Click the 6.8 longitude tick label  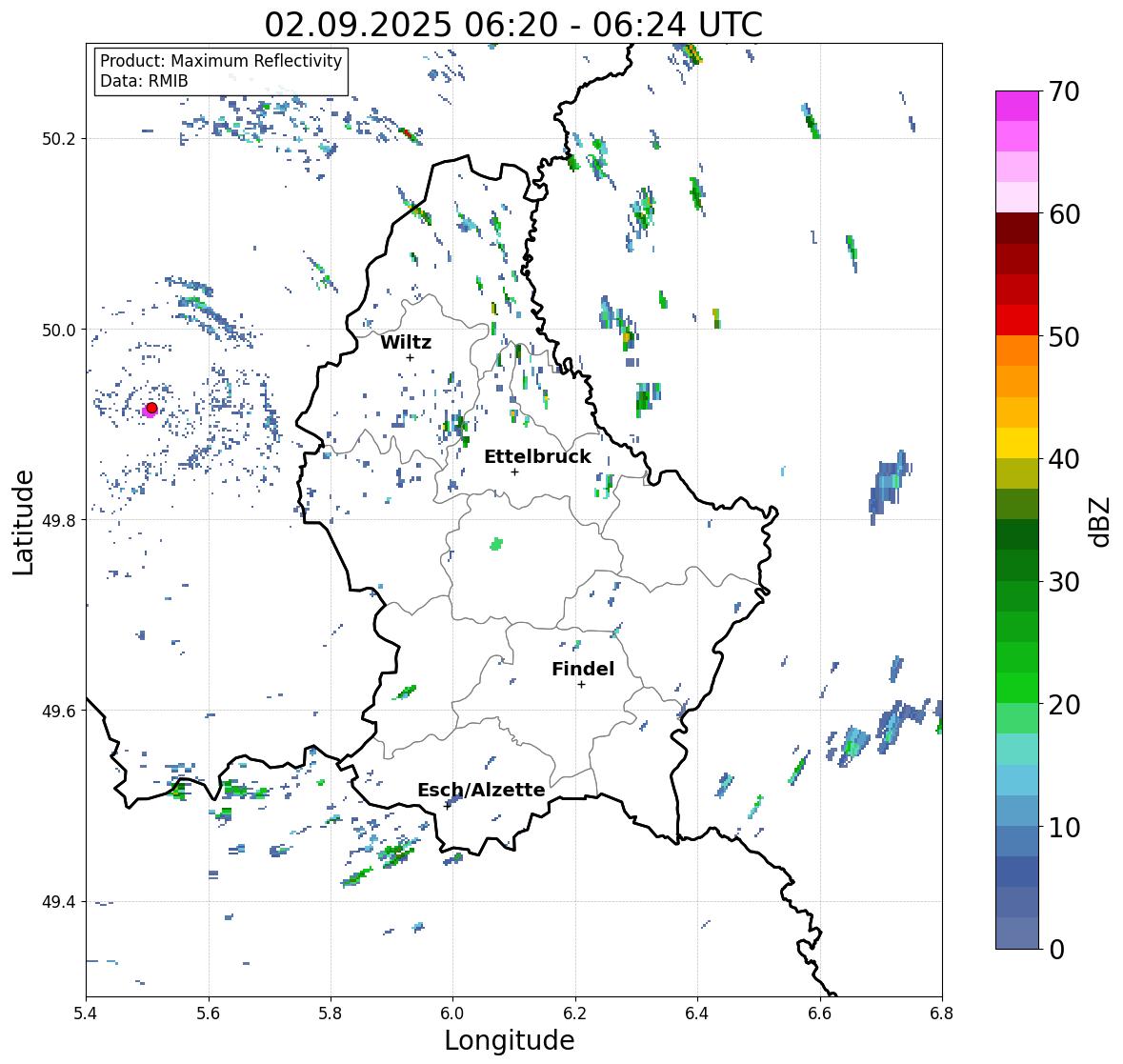pyautogui.click(x=942, y=1014)
